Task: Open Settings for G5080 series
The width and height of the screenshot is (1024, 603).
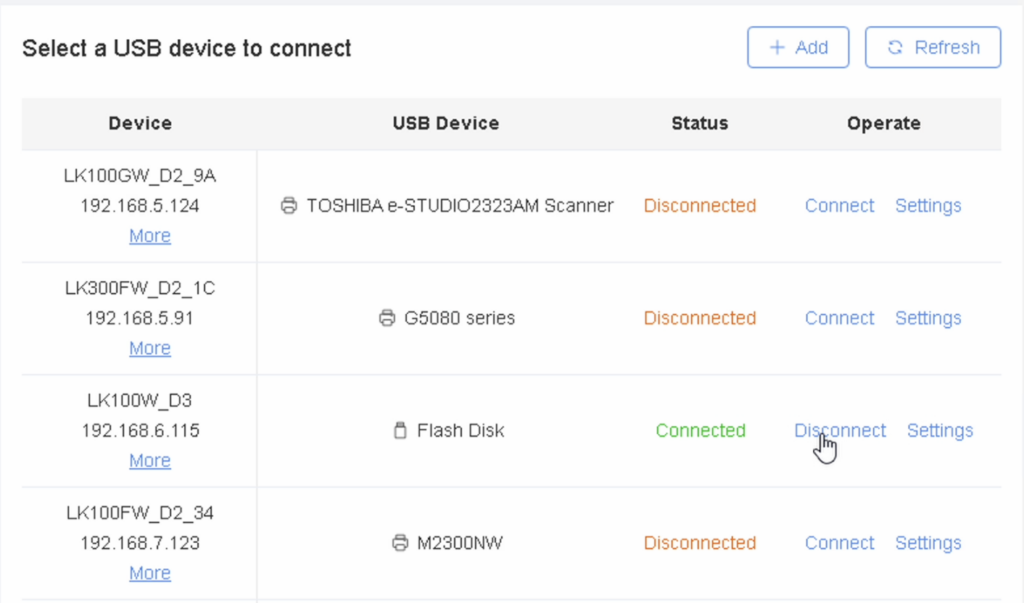Action: [928, 318]
